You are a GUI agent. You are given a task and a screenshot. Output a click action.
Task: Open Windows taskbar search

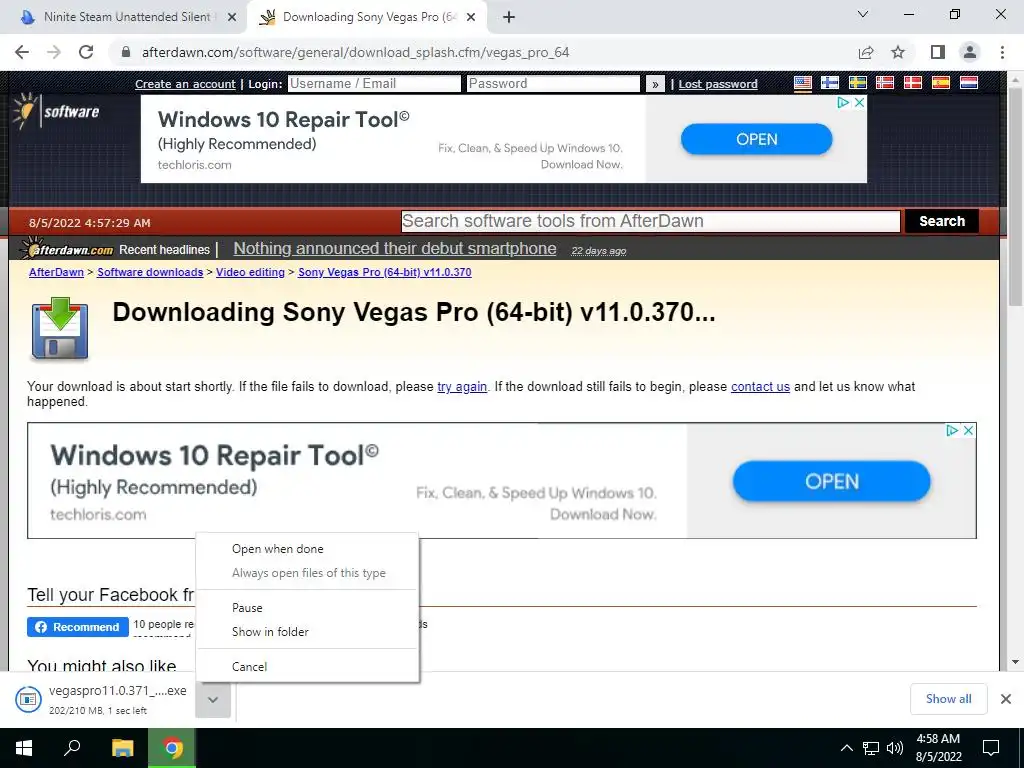pyautogui.click(x=72, y=748)
